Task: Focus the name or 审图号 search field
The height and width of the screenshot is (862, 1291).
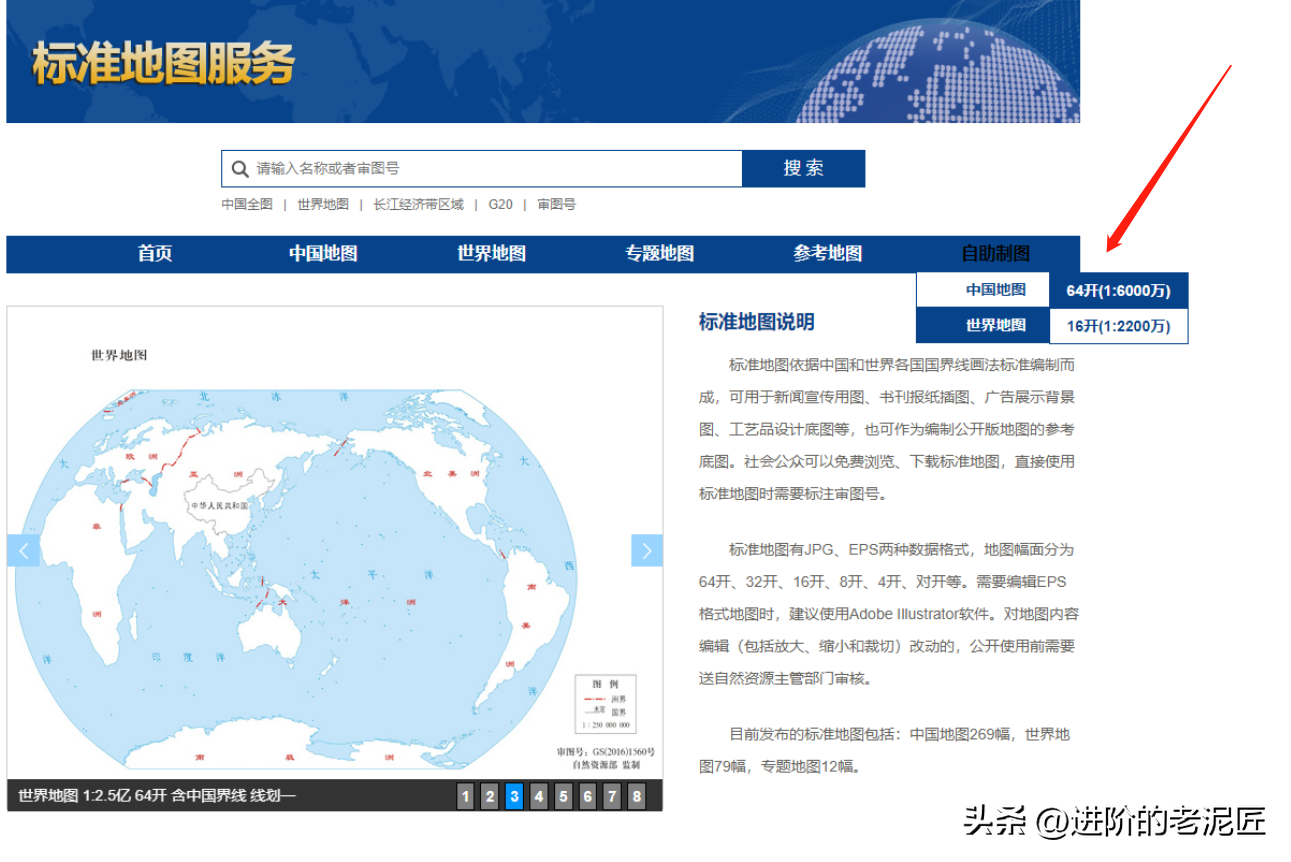Action: (x=490, y=169)
